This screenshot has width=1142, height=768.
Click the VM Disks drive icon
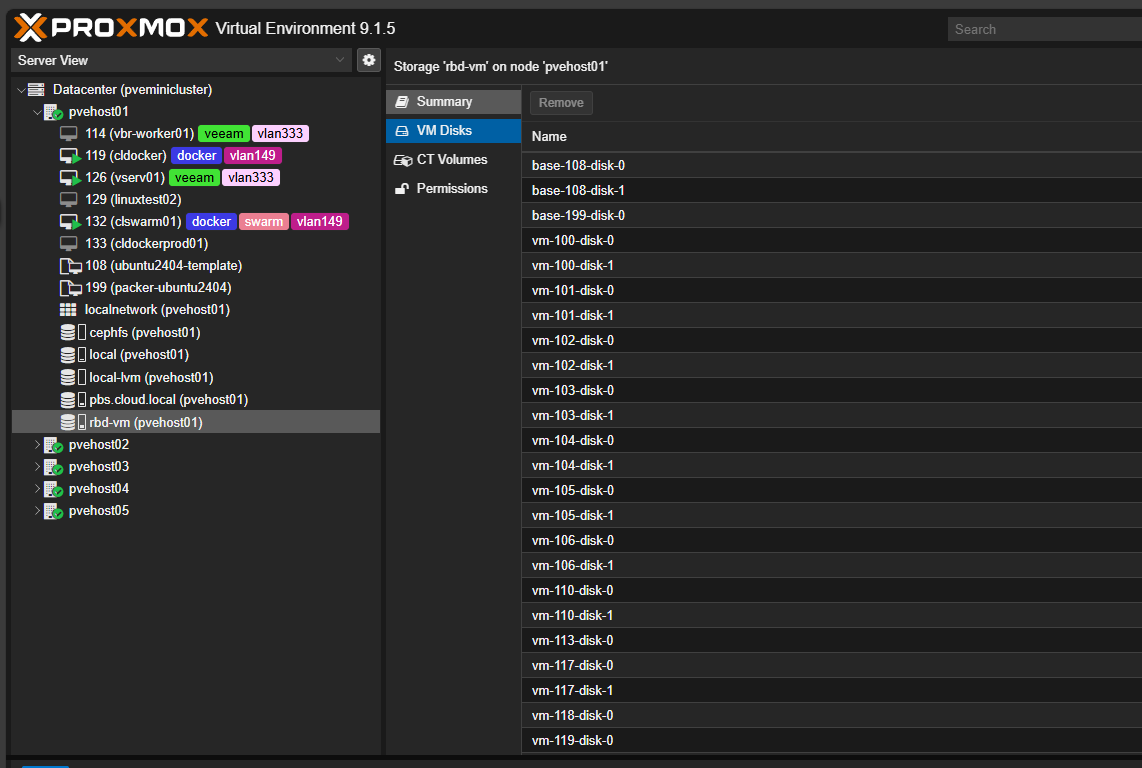(x=401, y=131)
